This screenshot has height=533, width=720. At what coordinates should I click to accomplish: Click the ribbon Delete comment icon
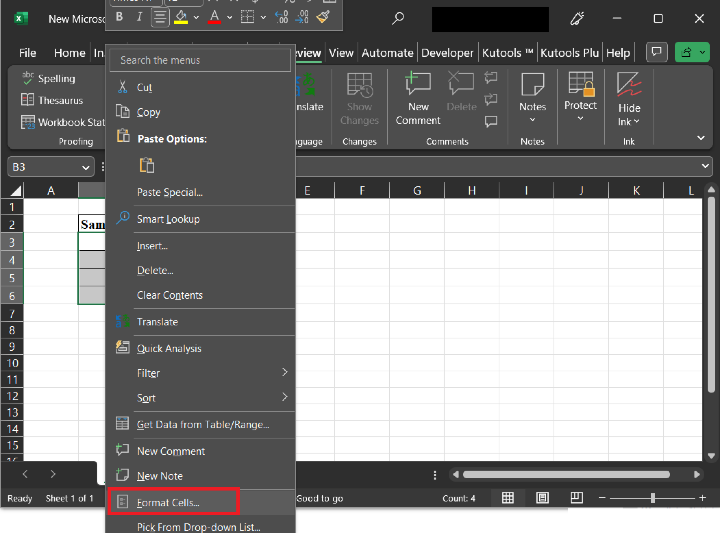tap(461, 92)
